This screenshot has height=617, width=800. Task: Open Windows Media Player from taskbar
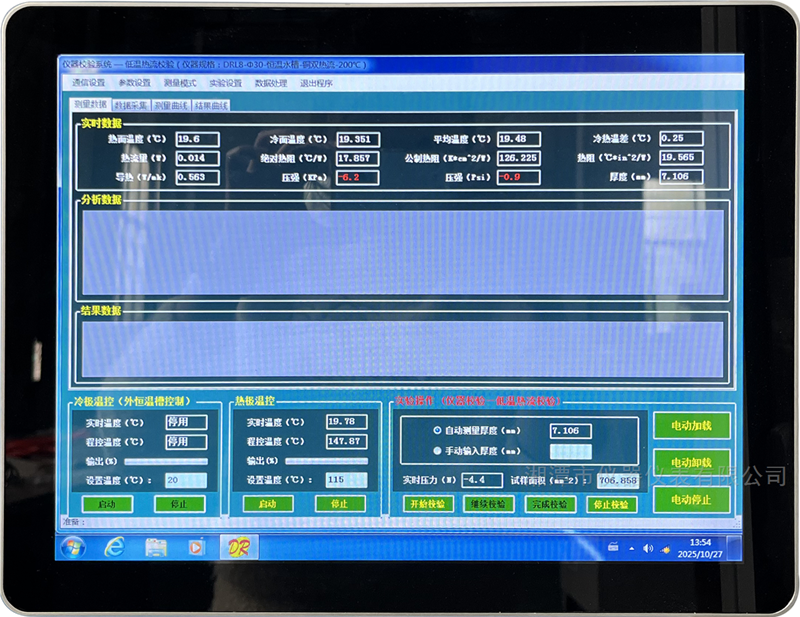click(x=196, y=547)
